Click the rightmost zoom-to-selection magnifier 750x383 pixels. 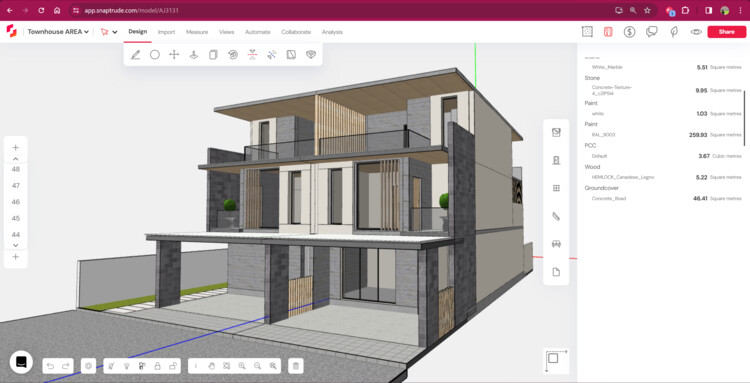pyautogui.click(x=273, y=366)
